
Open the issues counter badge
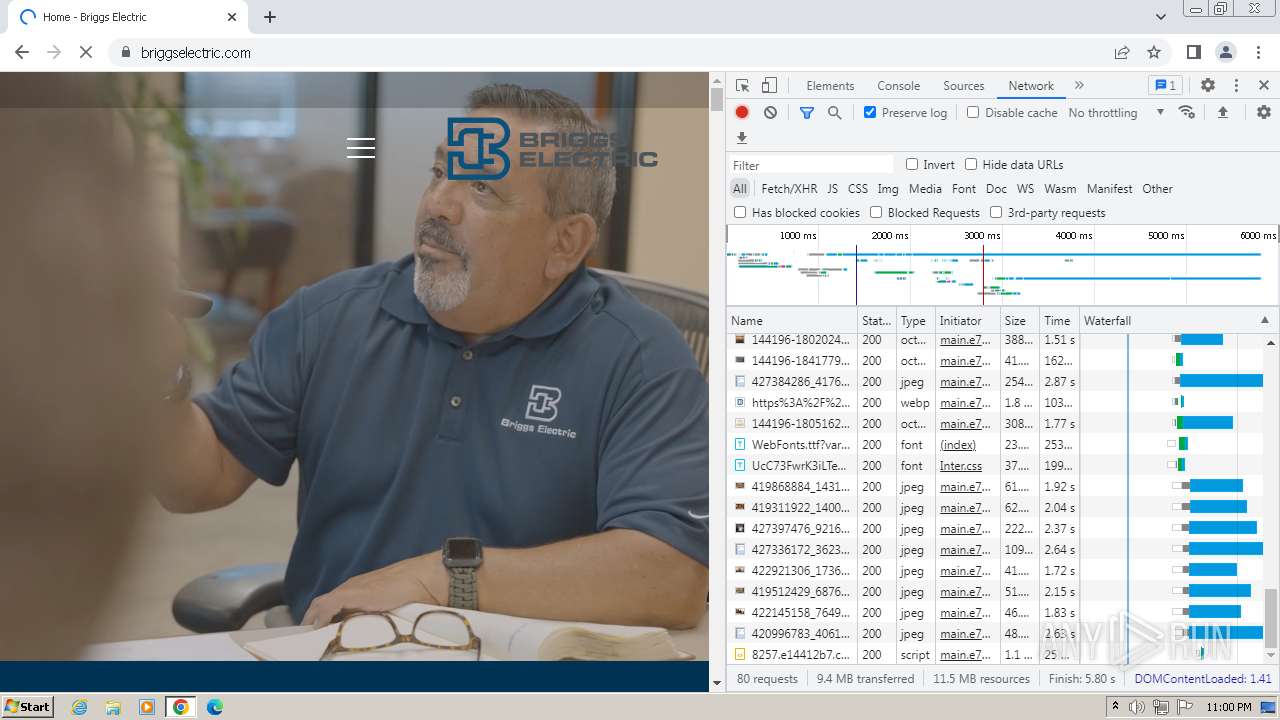point(1165,86)
